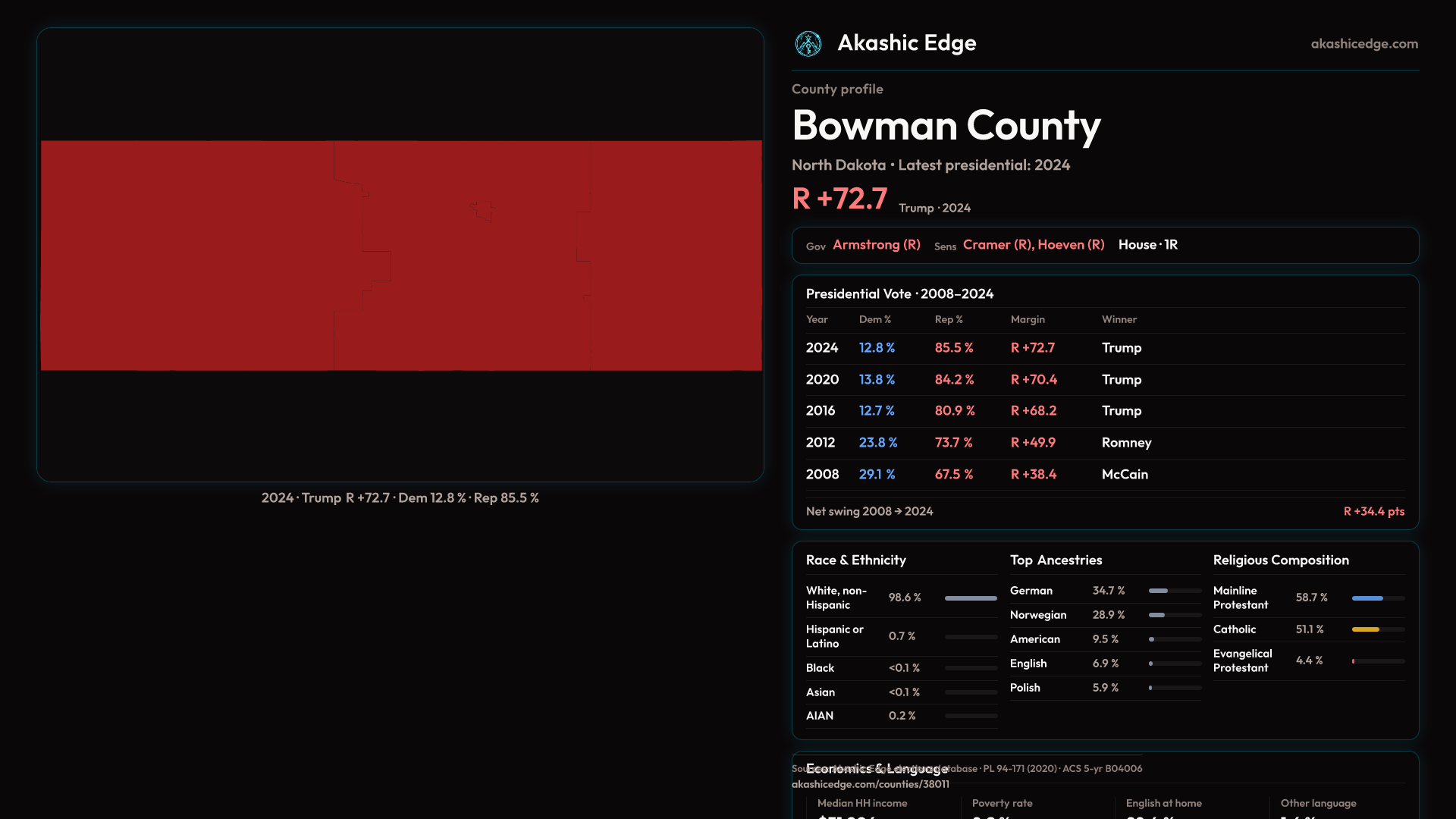Click the Race & Ethnicity heading
1456x819 pixels.
coord(855,560)
